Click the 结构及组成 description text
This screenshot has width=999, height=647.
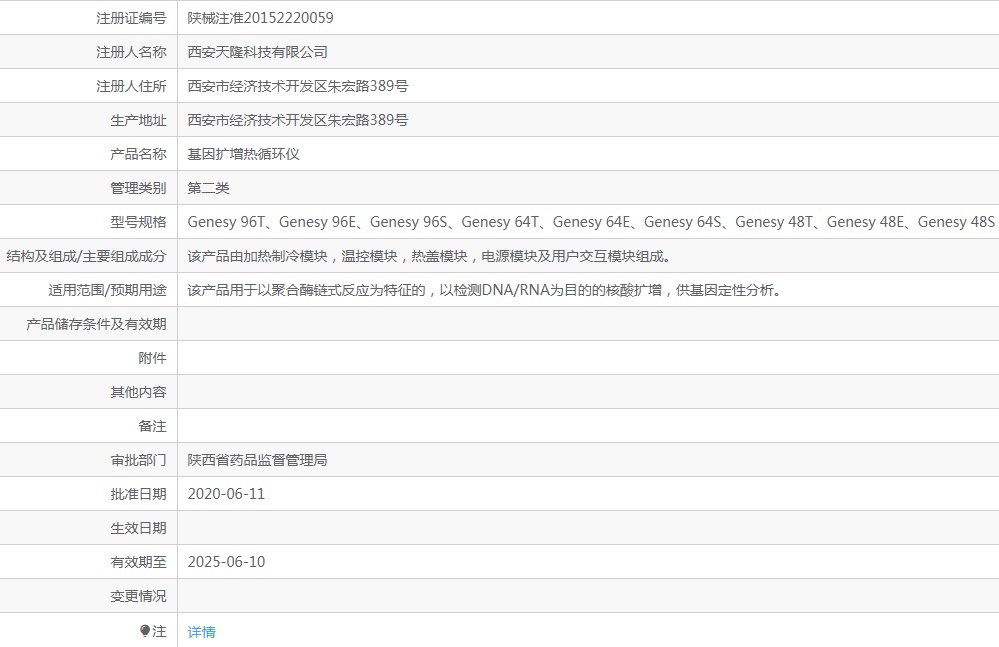click(429, 256)
